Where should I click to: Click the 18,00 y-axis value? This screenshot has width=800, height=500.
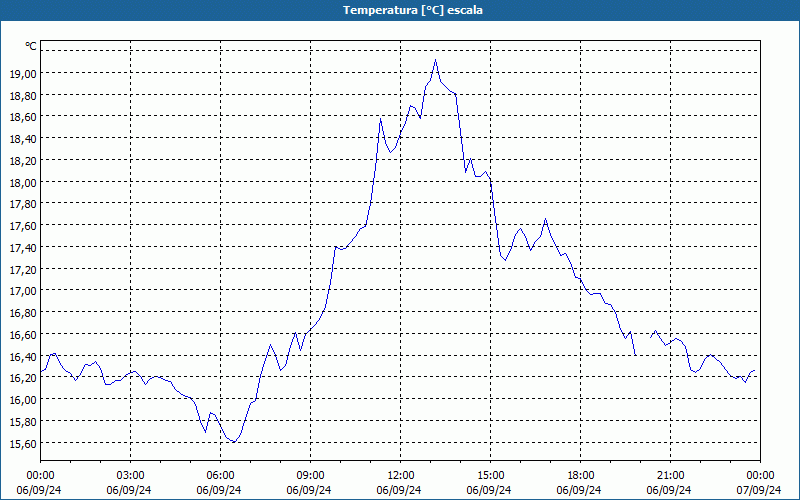click(23, 182)
